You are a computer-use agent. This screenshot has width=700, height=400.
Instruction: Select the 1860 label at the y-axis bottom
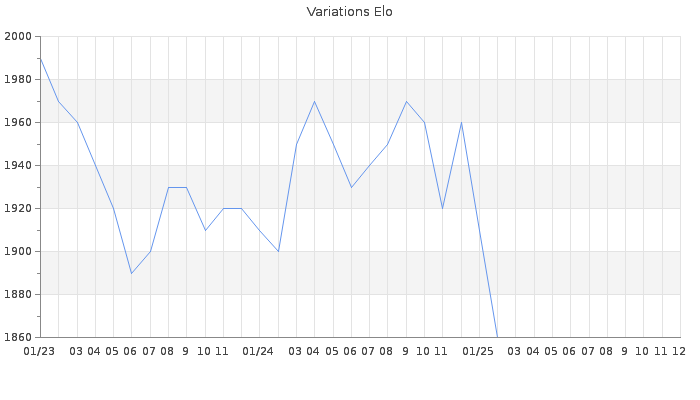coord(18,338)
